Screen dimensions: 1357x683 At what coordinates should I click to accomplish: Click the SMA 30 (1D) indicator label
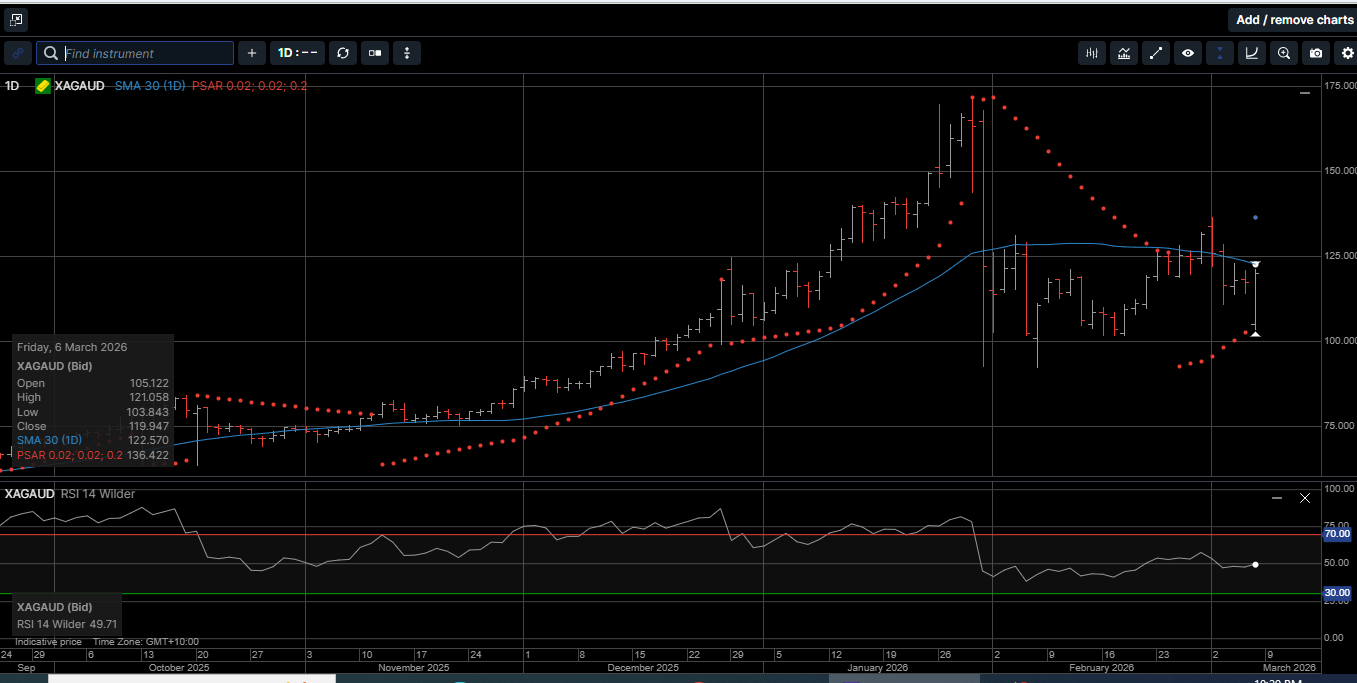click(x=150, y=86)
